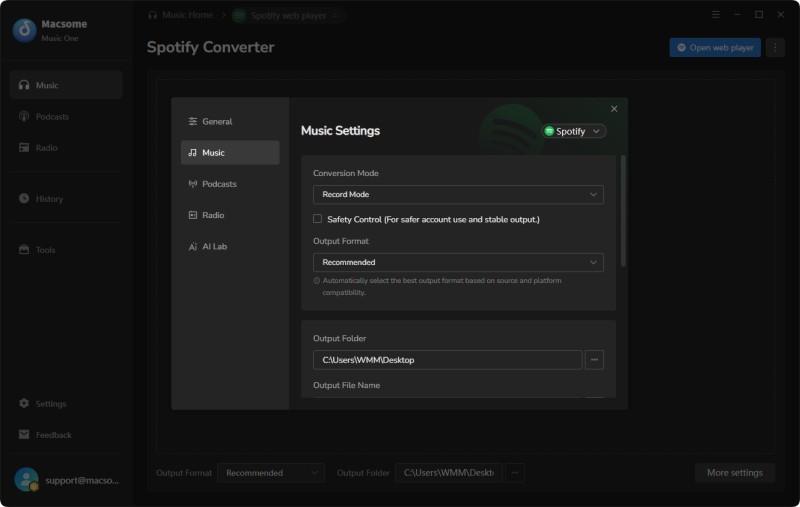Click the History clock icon
800x507 pixels.
pyautogui.click(x=24, y=198)
